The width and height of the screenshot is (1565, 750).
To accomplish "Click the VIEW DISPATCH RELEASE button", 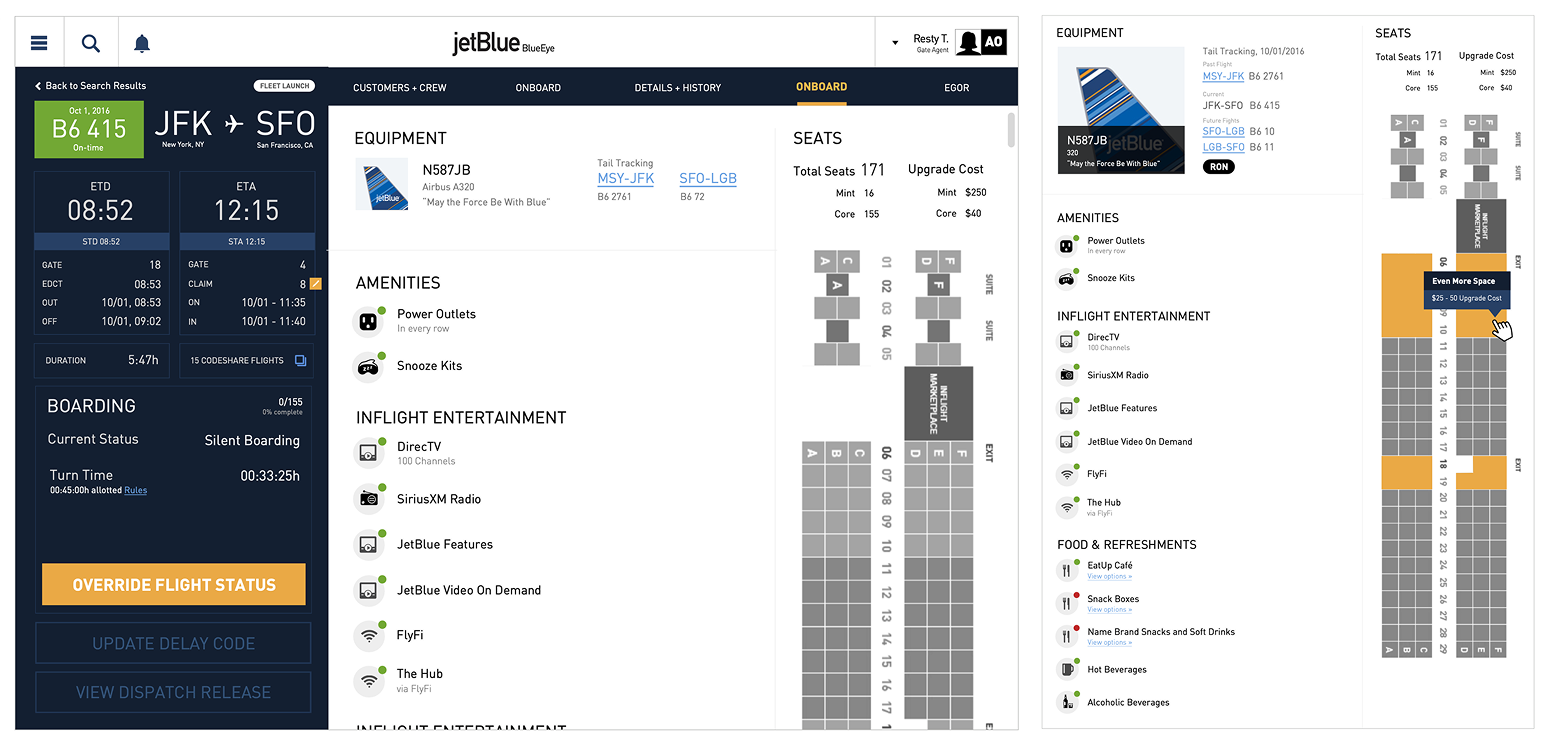I will pyautogui.click(x=173, y=692).
